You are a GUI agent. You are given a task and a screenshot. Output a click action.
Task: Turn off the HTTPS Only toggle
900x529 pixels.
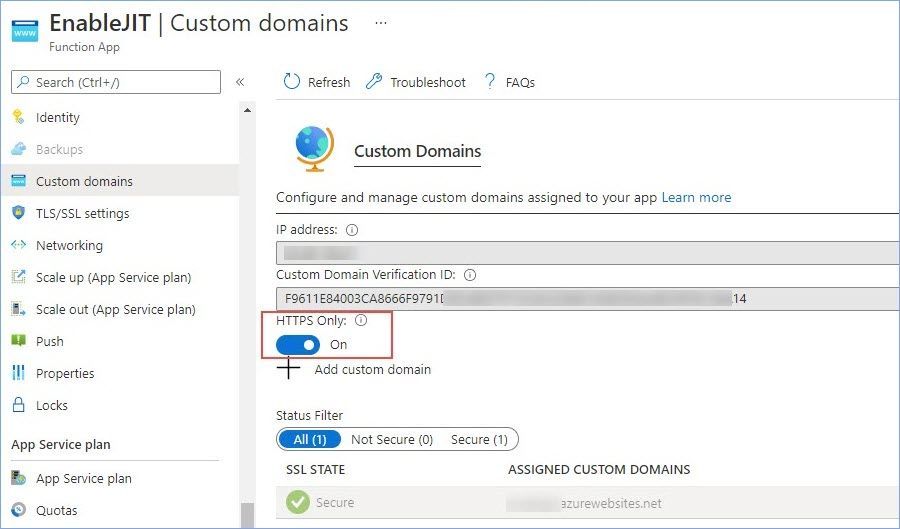(x=298, y=345)
